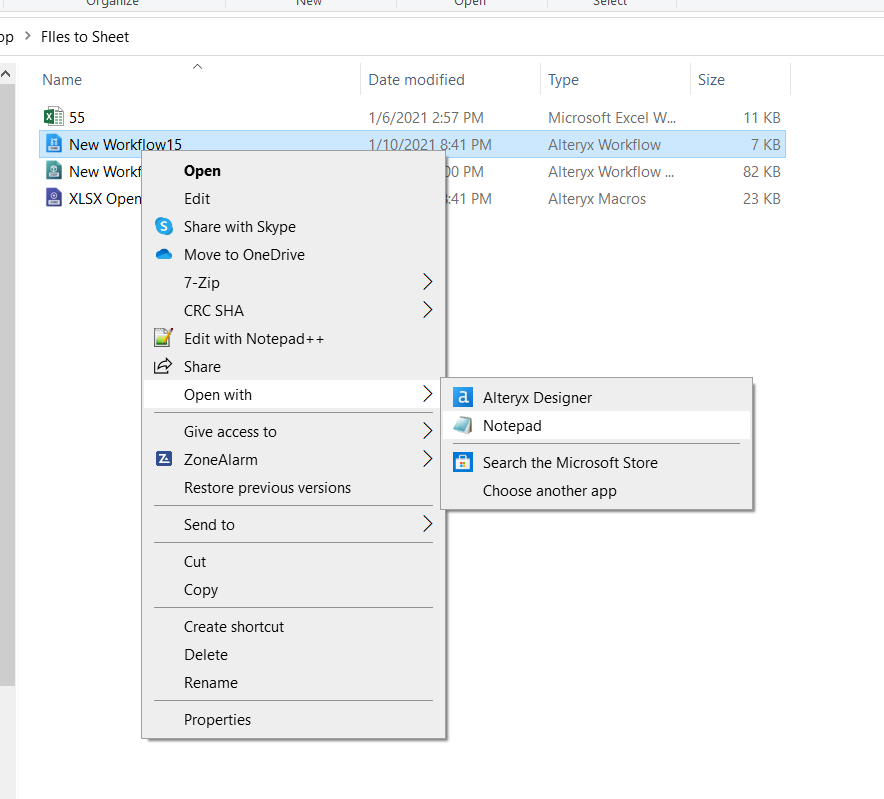The width and height of the screenshot is (884, 799).
Task: Click the ZoneAlarm icon
Action: click(x=163, y=459)
